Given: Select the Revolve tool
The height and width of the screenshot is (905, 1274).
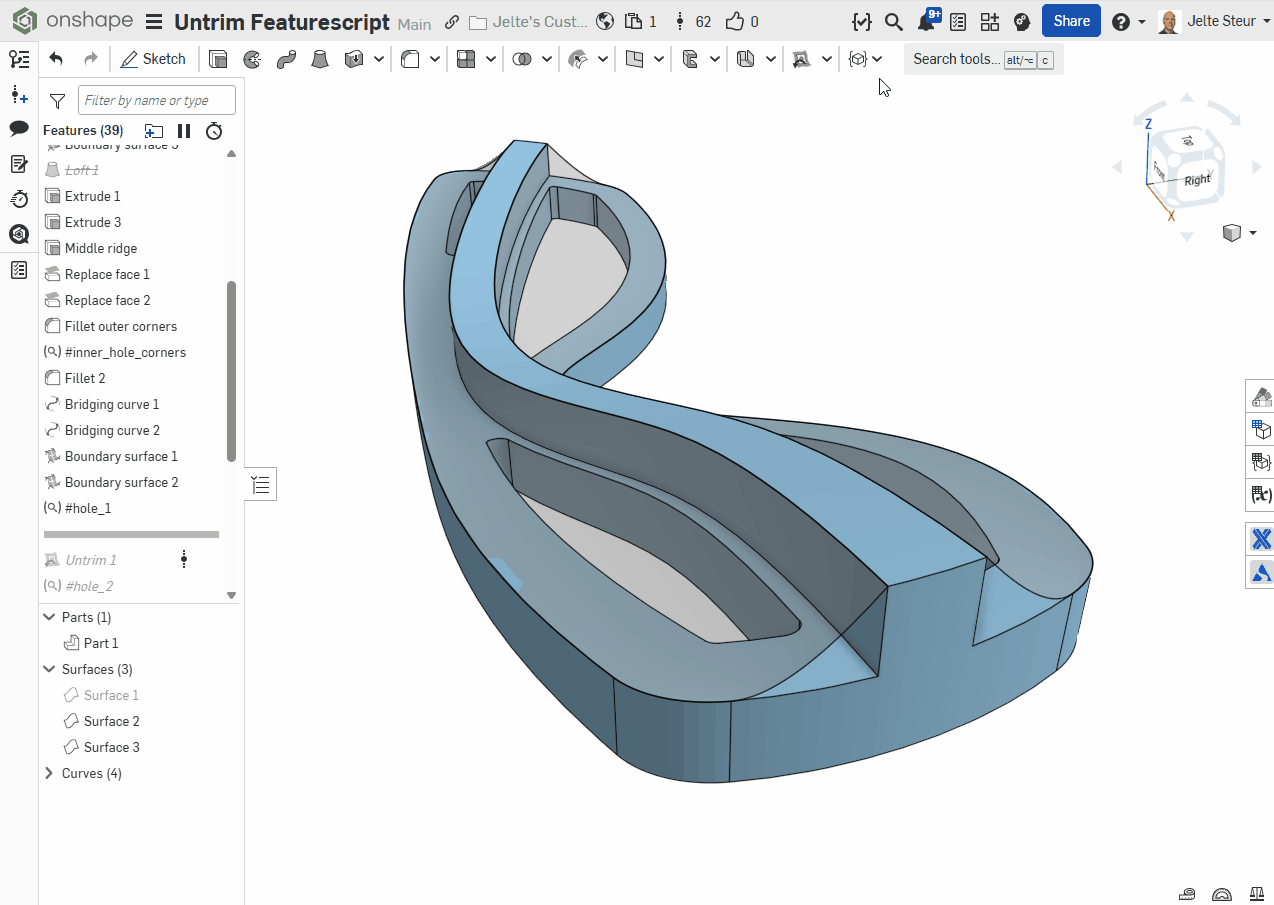Looking at the screenshot, I should tap(252, 59).
